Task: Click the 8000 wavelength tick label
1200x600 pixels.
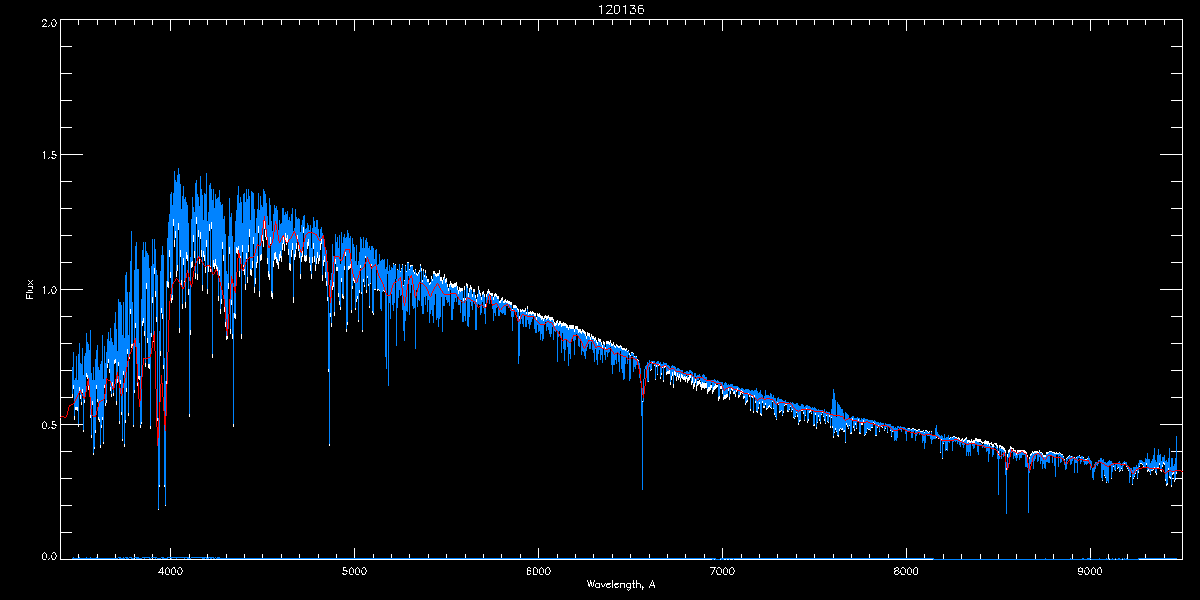Action: 906,572
